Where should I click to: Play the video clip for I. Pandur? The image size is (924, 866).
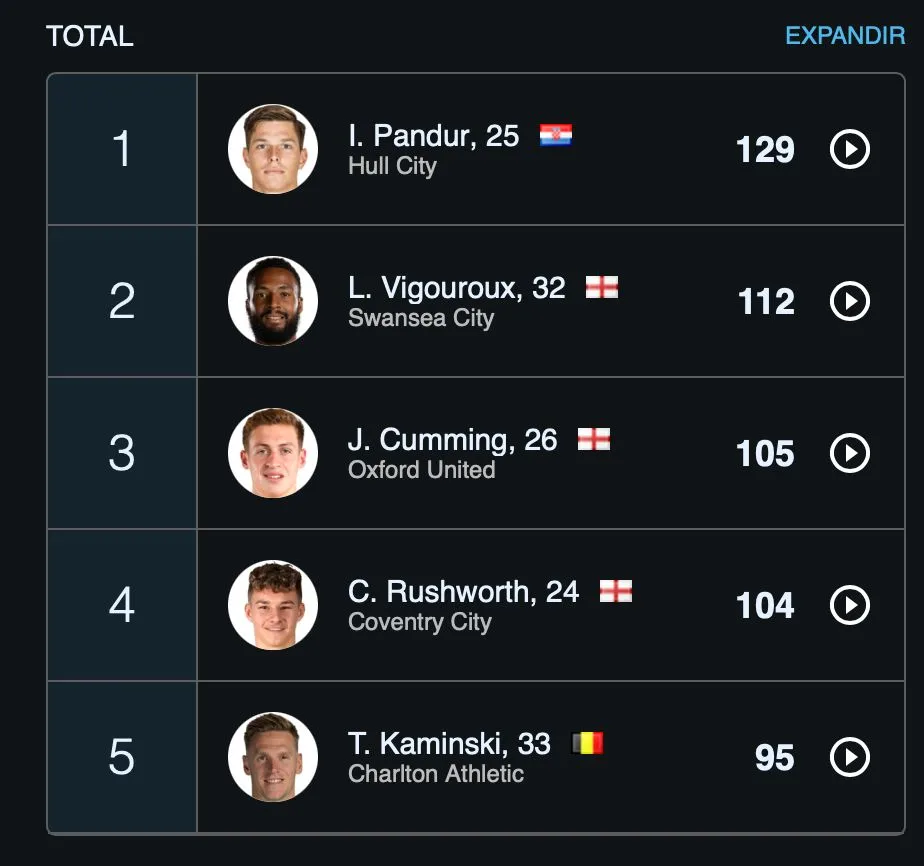[x=849, y=150]
